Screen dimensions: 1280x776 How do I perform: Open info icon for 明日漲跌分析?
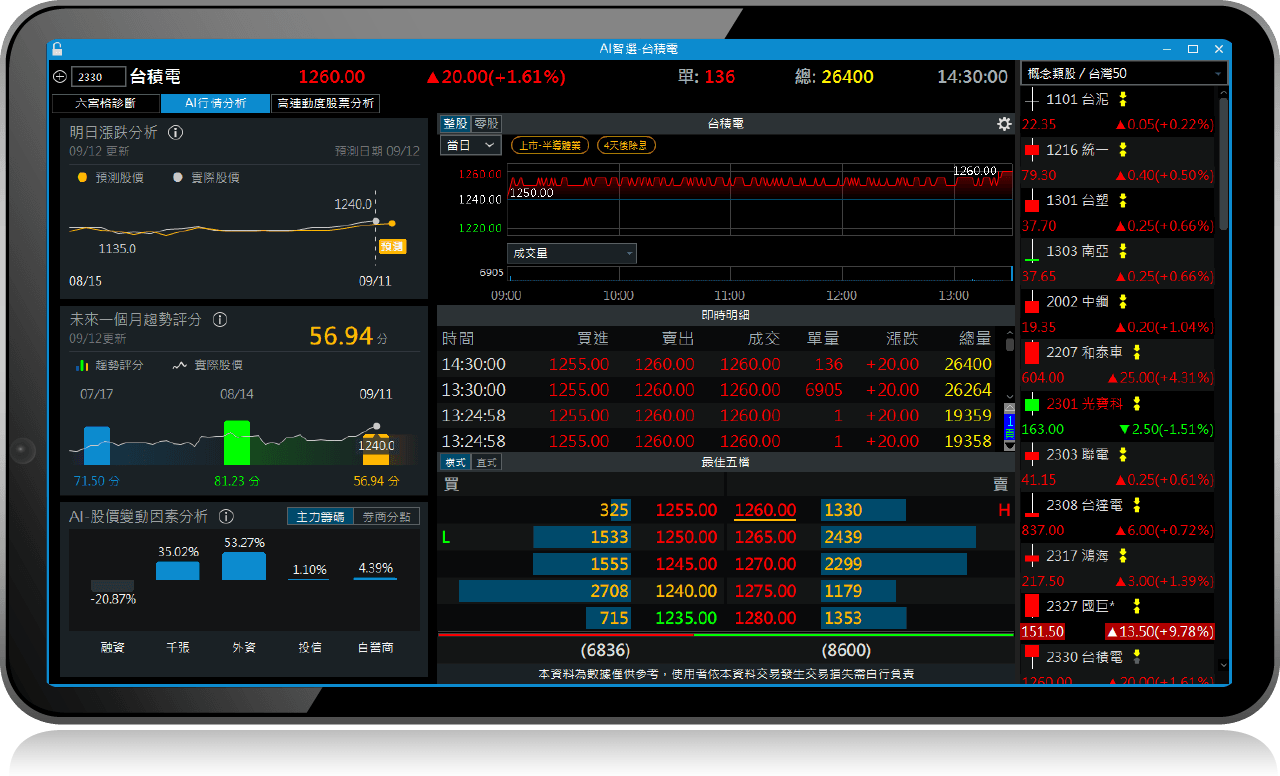tap(175, 132)
